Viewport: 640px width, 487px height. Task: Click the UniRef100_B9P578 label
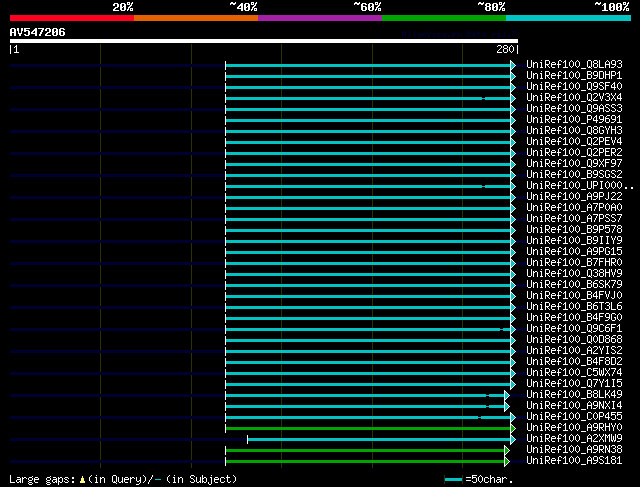(x=574, y=230)
